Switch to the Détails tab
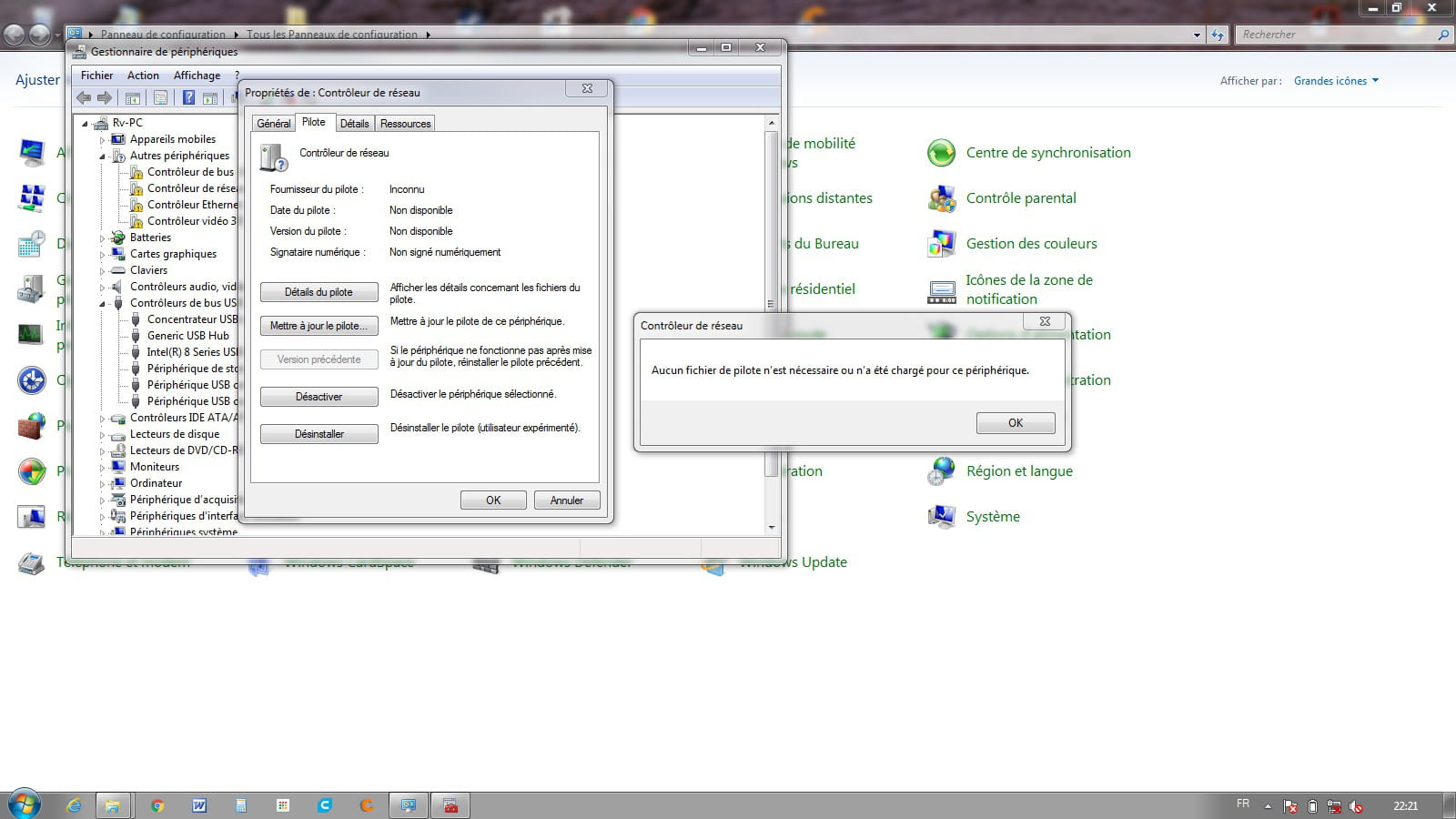Image resolution: width=1456 pixels, height=819 pixels. coord(354,124)
